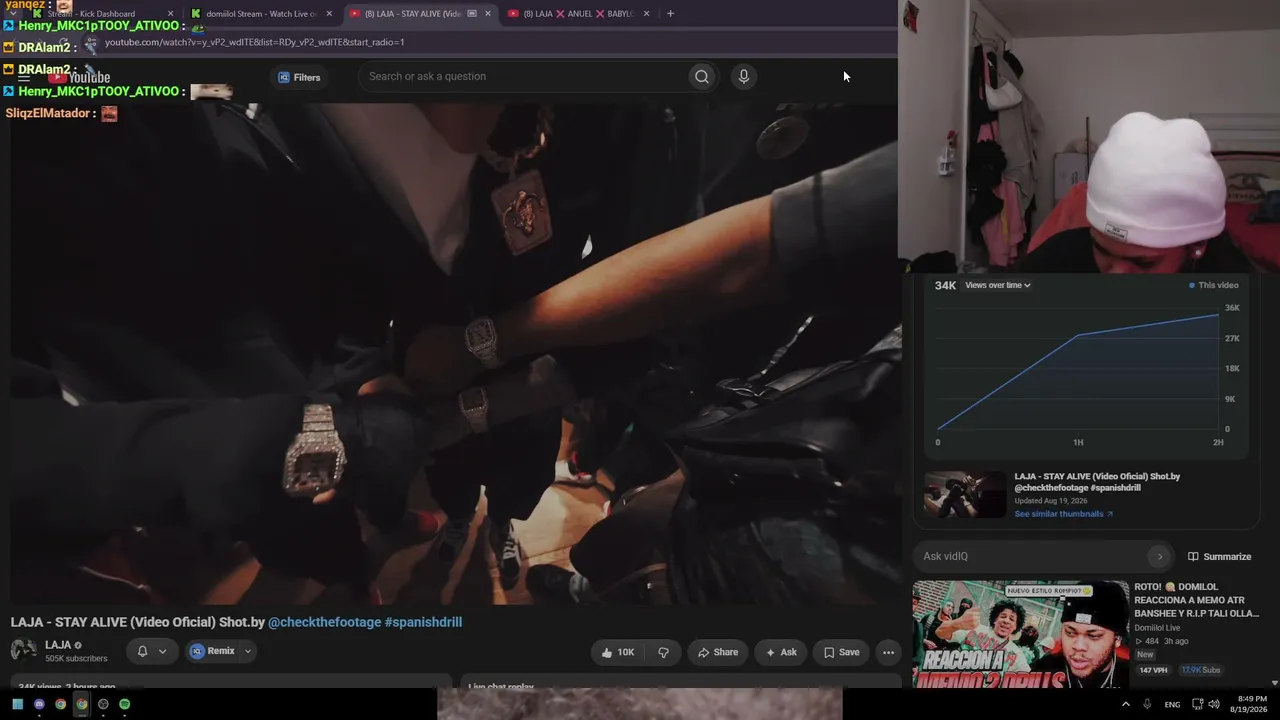Click the YouTube search field
Screen dimensions: 1280x720
525,77
